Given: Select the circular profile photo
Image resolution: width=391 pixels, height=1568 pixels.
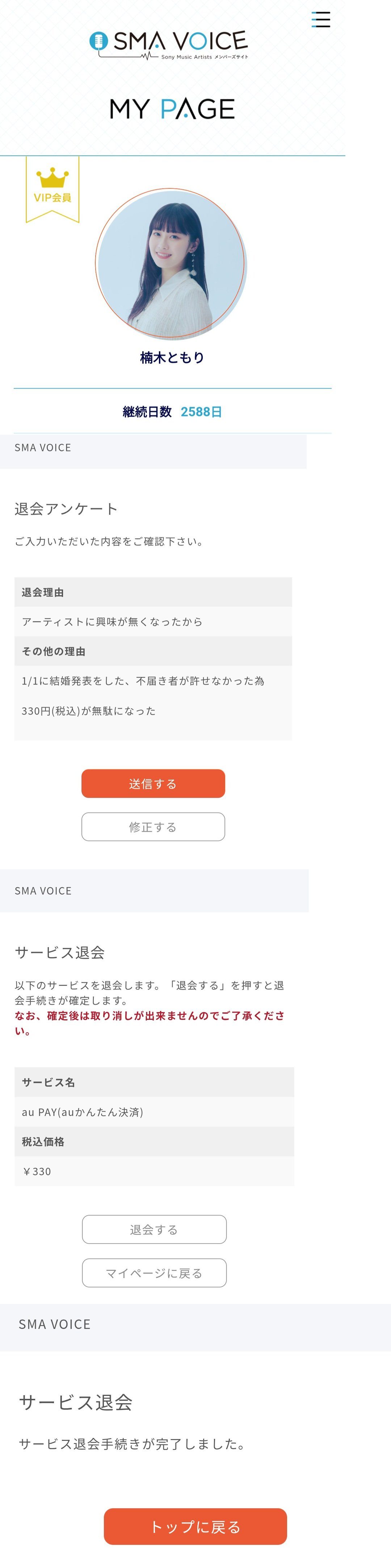Looking at the screenshot, I should 170,263.
